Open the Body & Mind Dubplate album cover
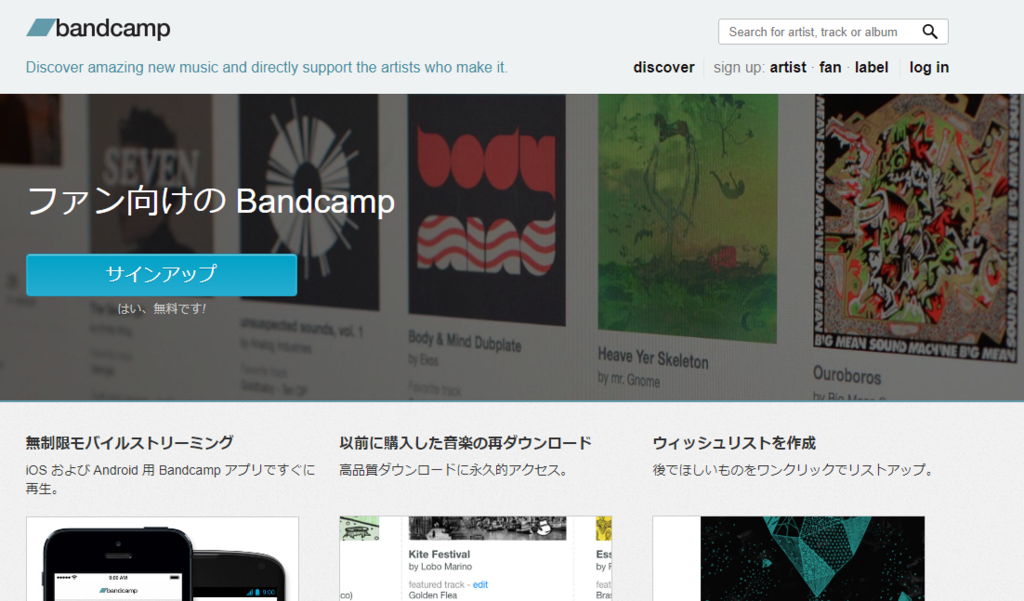 point(487,209)
